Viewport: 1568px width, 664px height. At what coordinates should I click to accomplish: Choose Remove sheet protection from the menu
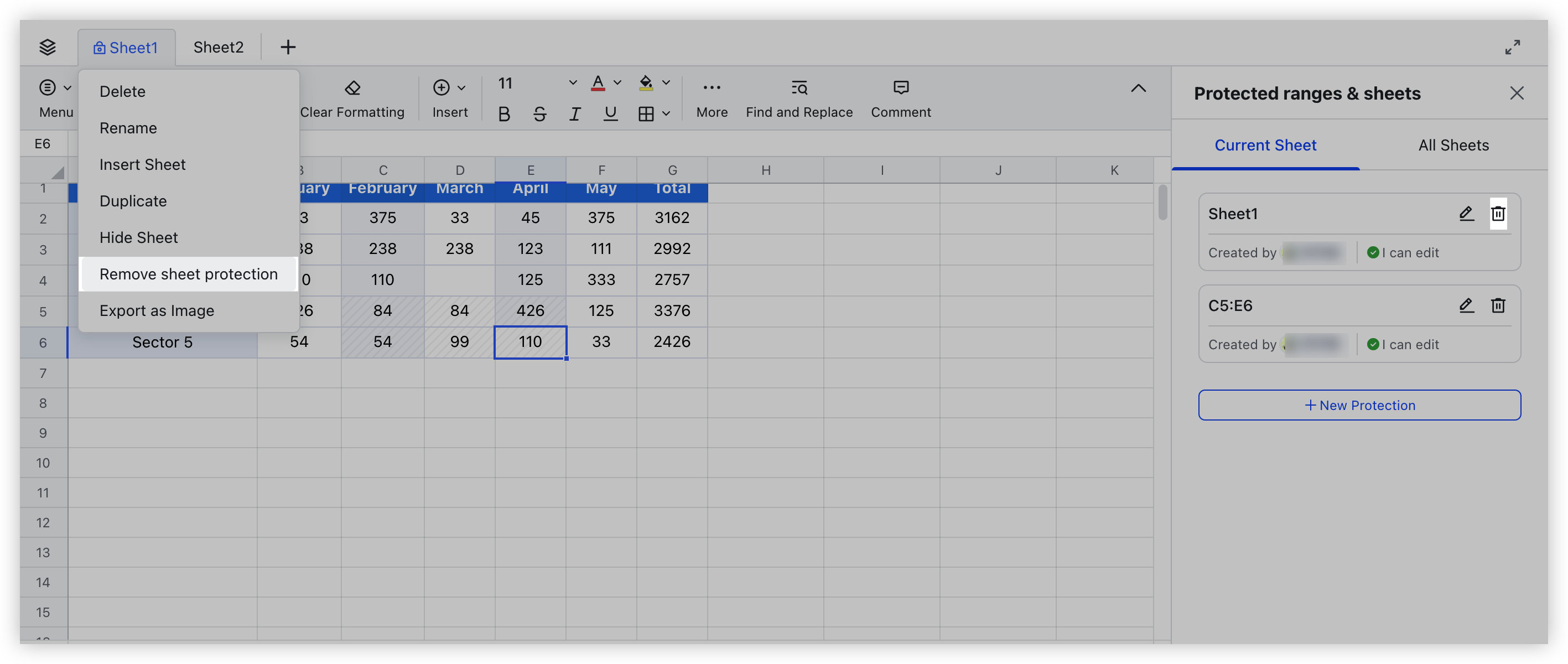click(x=188, y=274)
